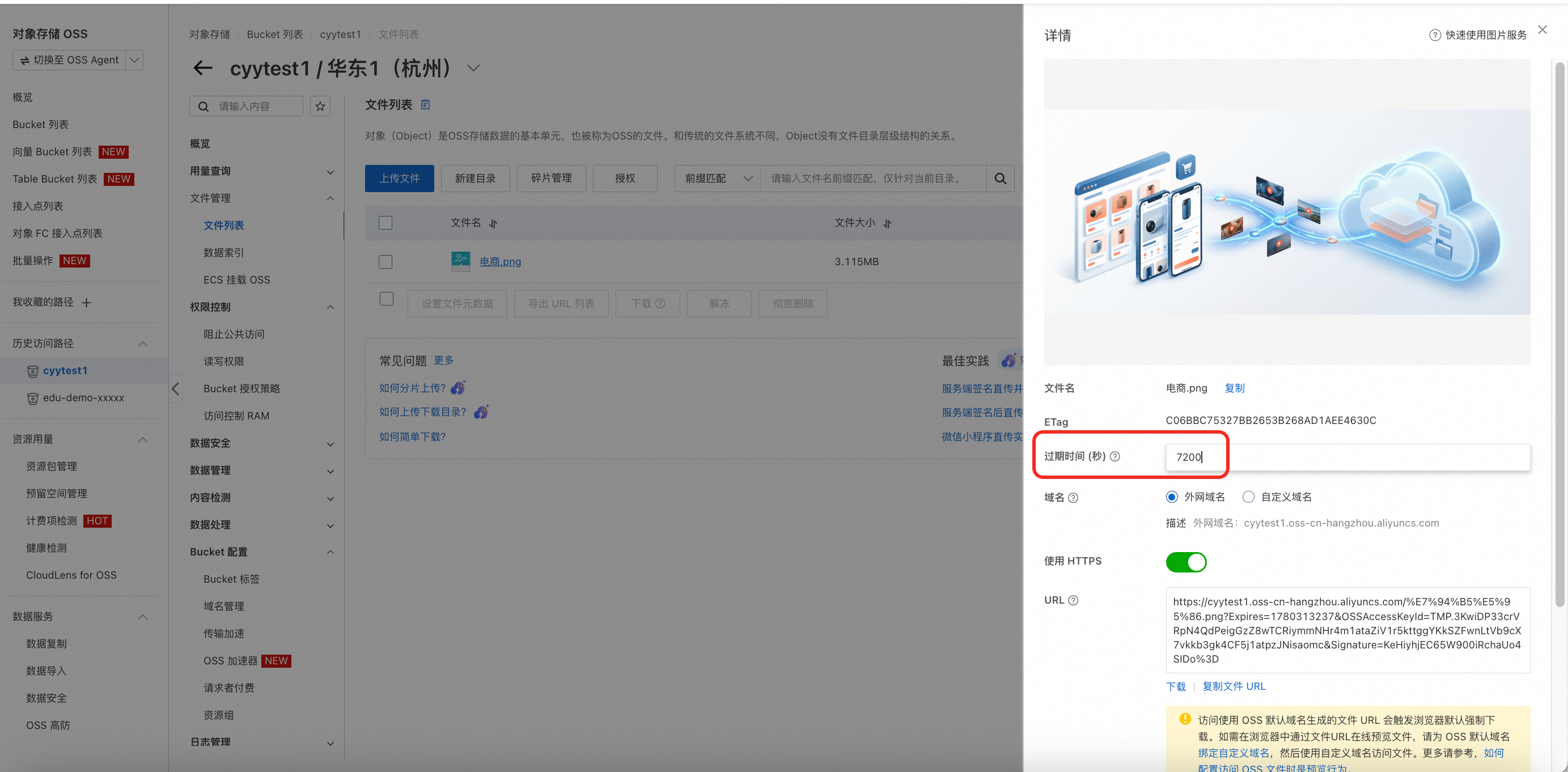Viewport: 1568px width, 772px height.
Task: Click the document icon next to 文件列表 heading
Action: (426, 105)
